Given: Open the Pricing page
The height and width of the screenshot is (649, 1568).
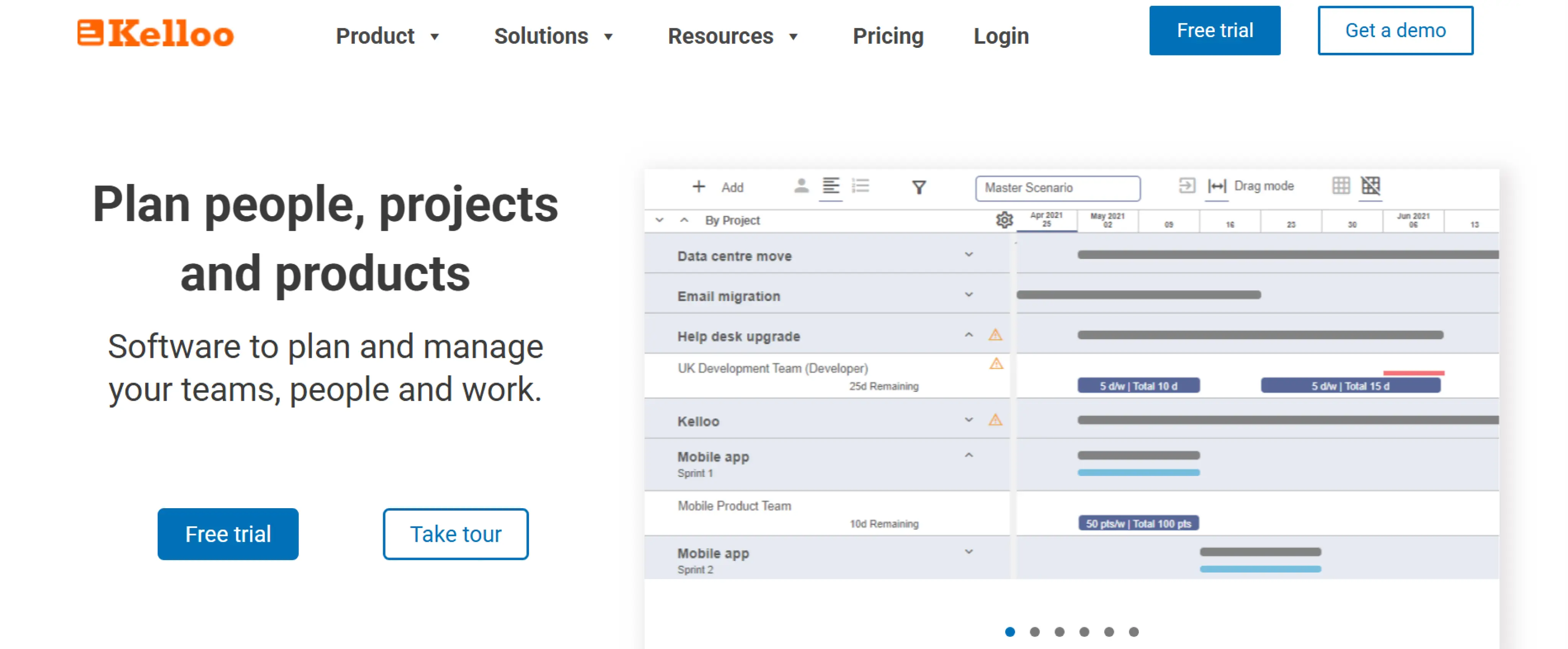Looking at the screenshot, I should pyautogui.click(x=887, y=36).
